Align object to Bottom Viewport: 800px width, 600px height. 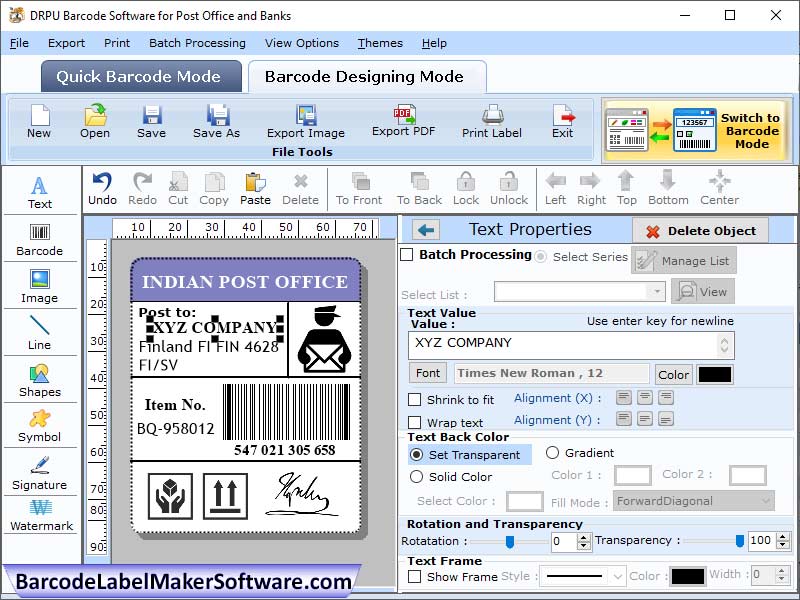pos(668,189)
